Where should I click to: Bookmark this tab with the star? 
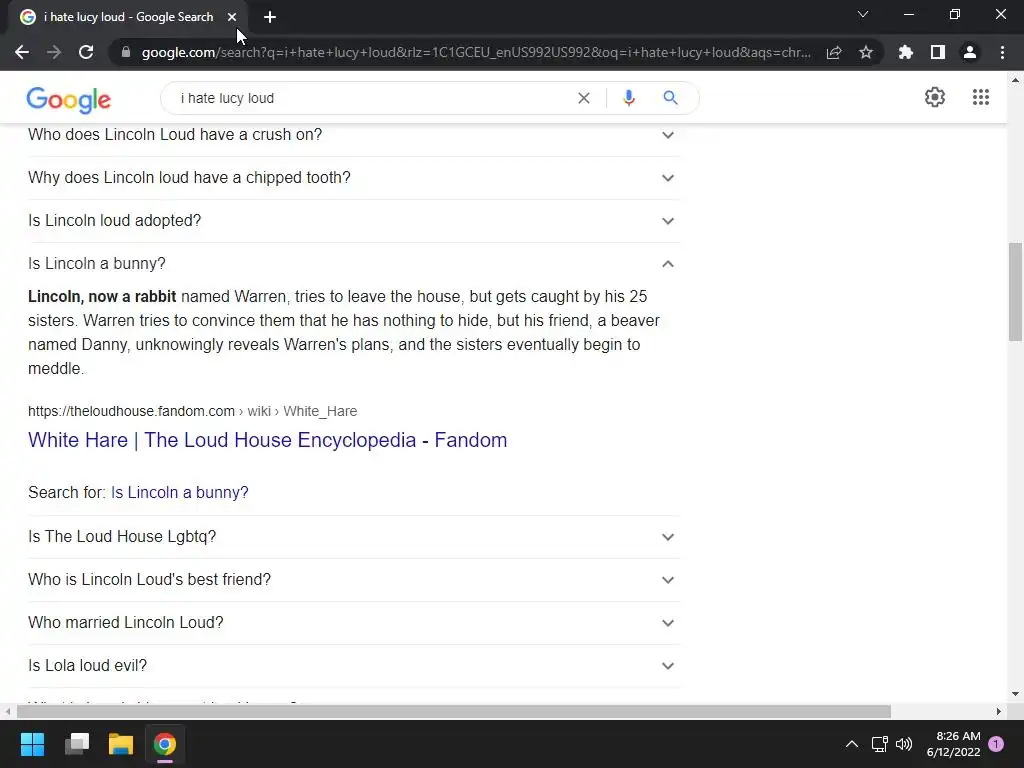[866, 52]
